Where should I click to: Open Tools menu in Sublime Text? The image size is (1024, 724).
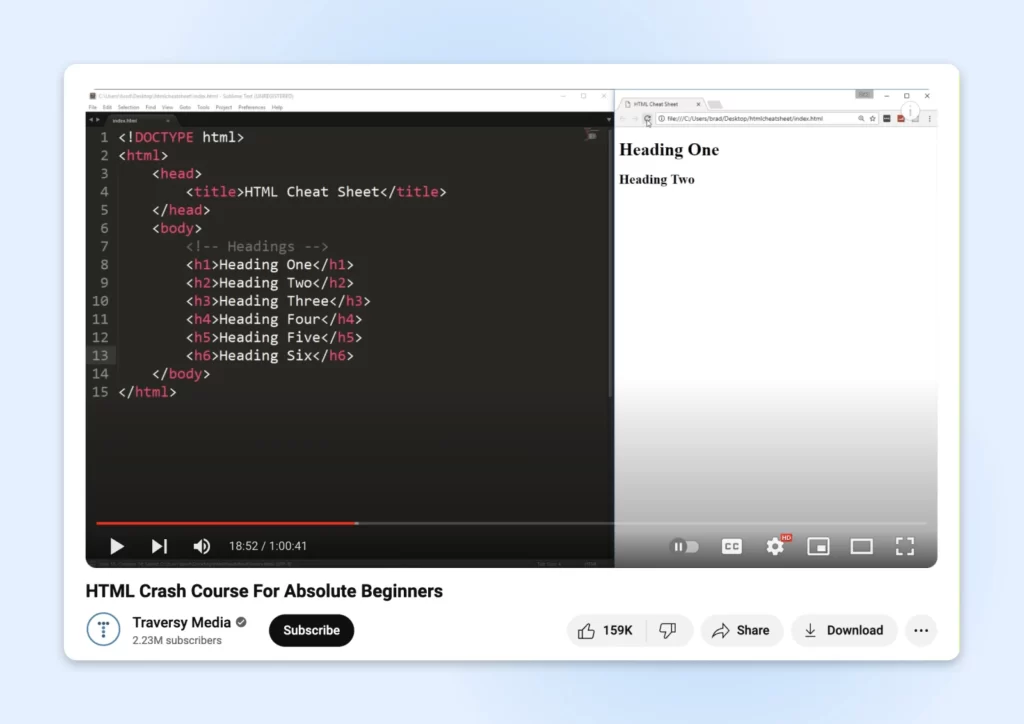[204, 107]
